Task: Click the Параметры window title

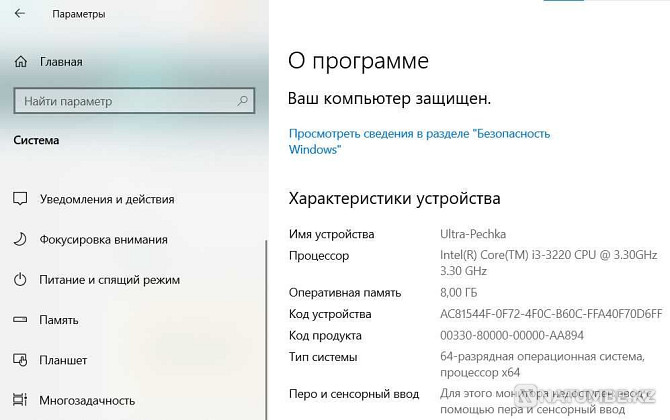Action: tap(79, 14)
